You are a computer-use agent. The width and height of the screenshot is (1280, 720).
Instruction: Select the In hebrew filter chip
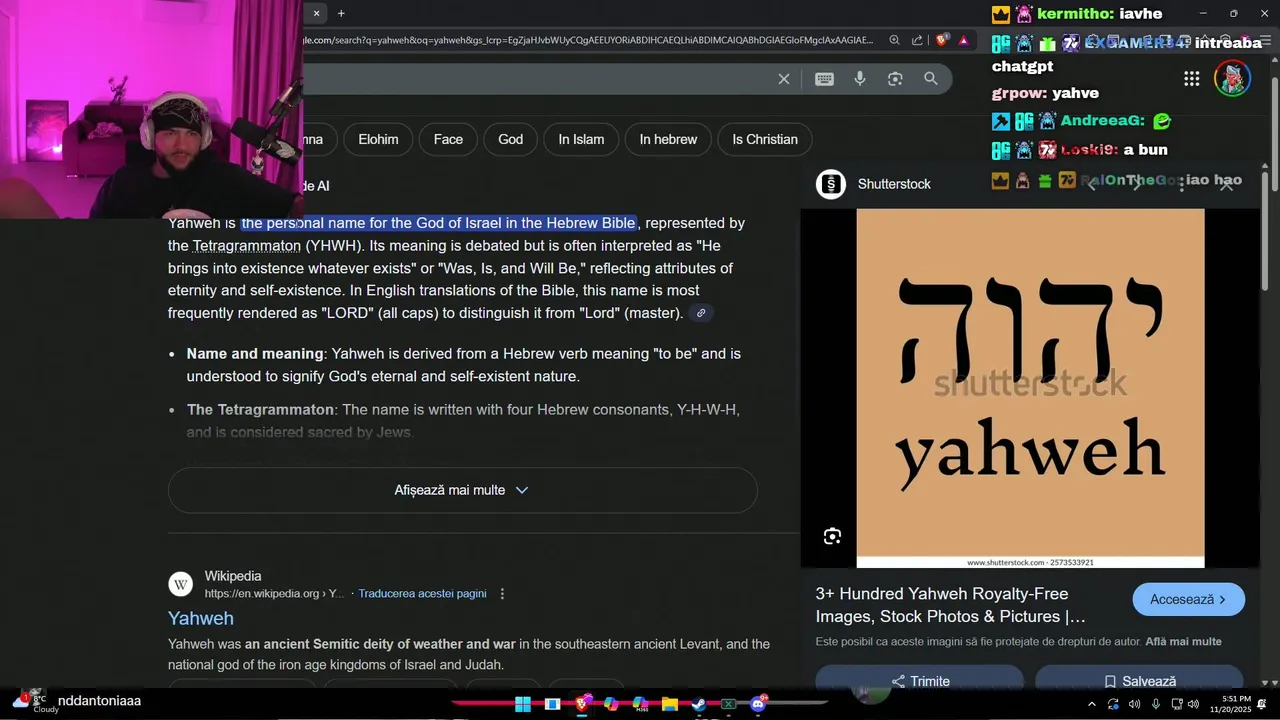click(x=668, y=139)
